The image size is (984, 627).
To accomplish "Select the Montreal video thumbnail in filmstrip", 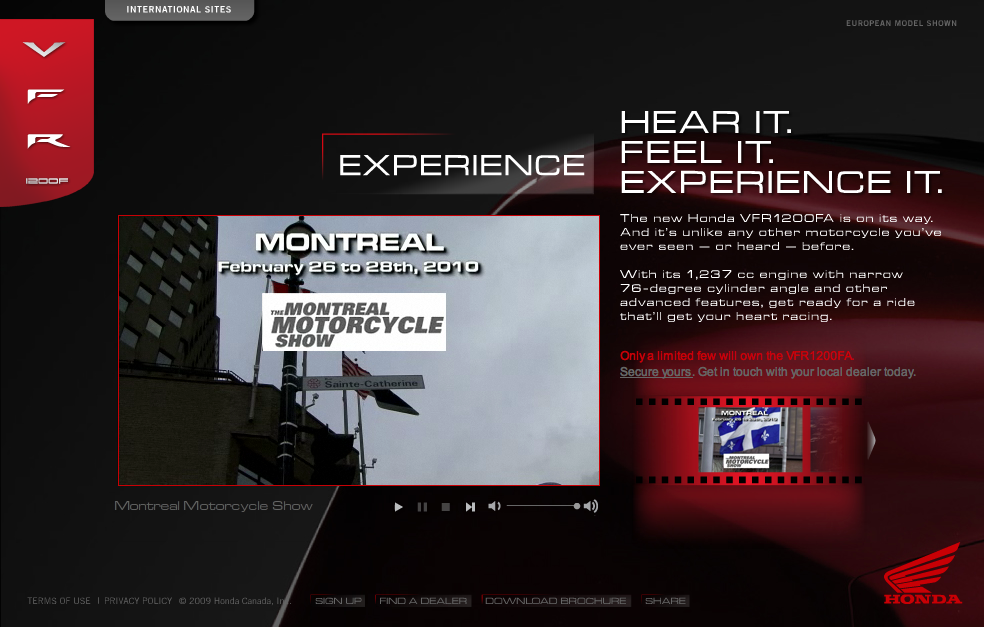I will tap(750, 440).
